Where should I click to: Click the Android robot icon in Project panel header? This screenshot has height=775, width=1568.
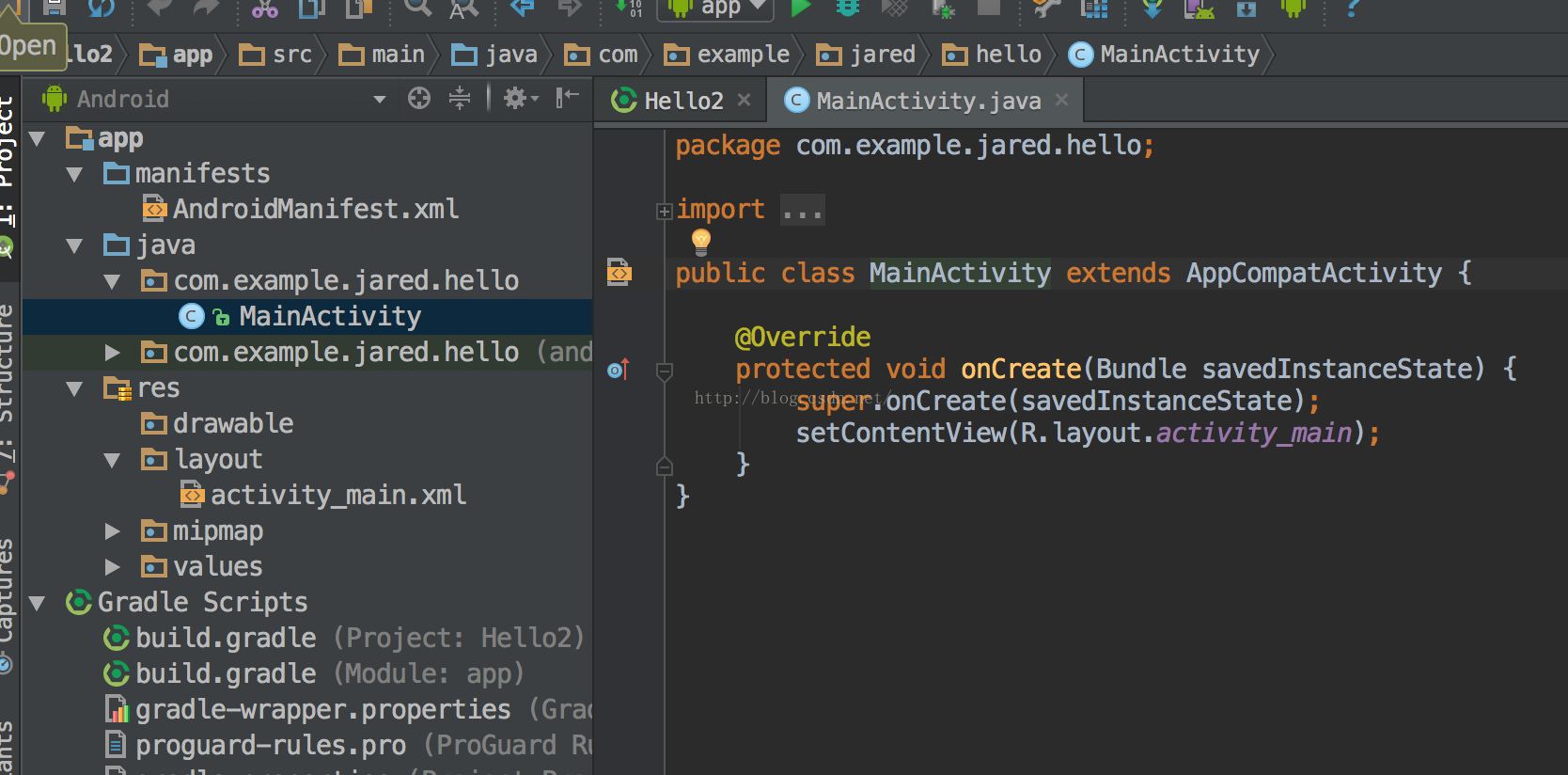(x=55, y=99)
